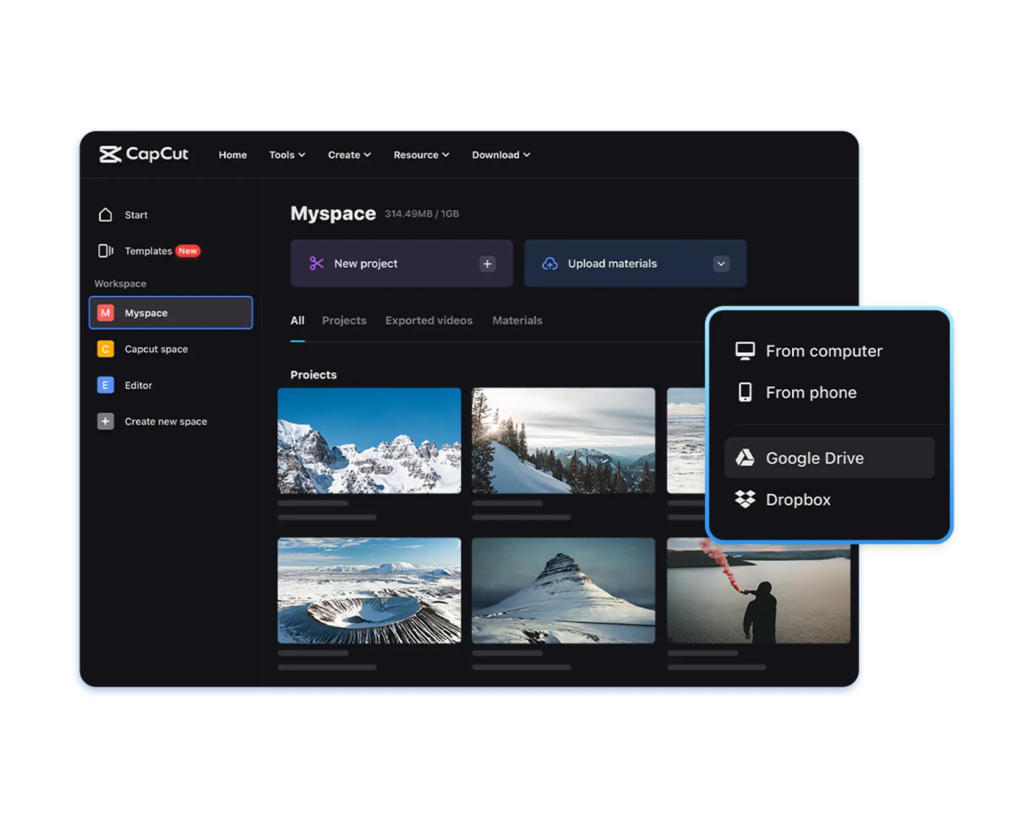Select the Templates icon in sidebar

click(x=105, y=251)
